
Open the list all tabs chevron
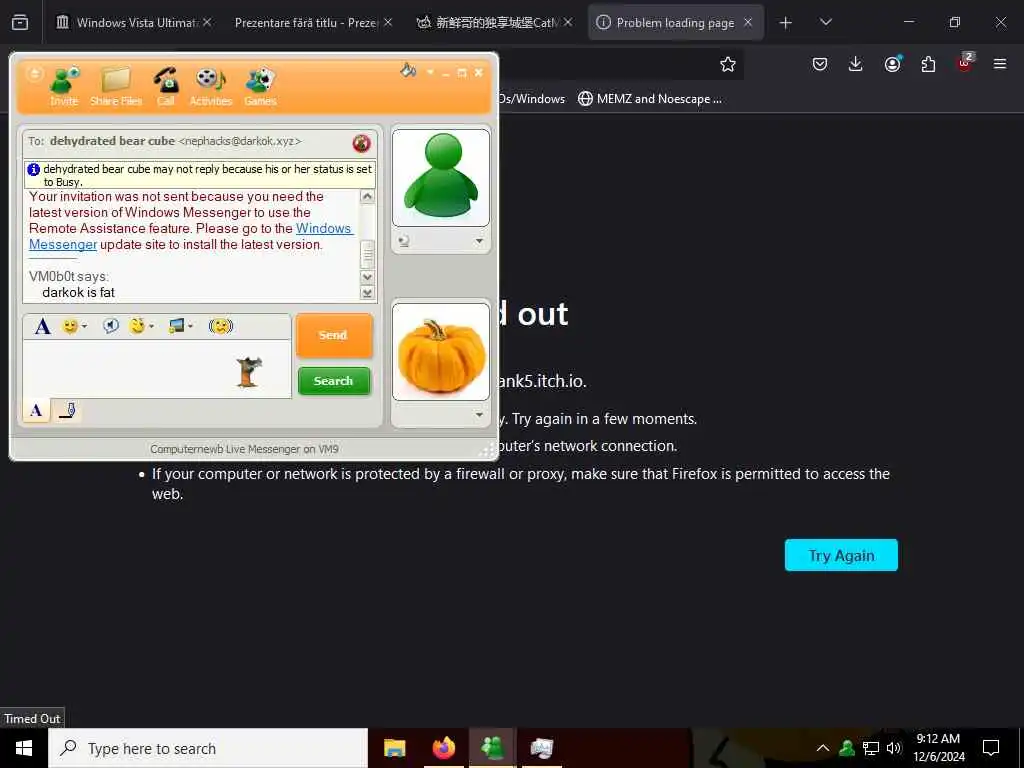pyautogui.click(x=825, y=22)
